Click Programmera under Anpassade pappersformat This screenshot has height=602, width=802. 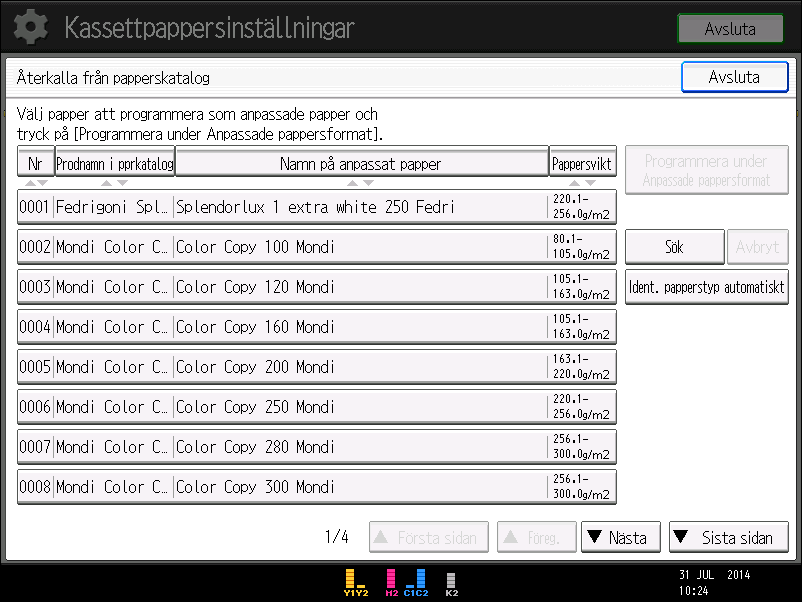(706, 170)
